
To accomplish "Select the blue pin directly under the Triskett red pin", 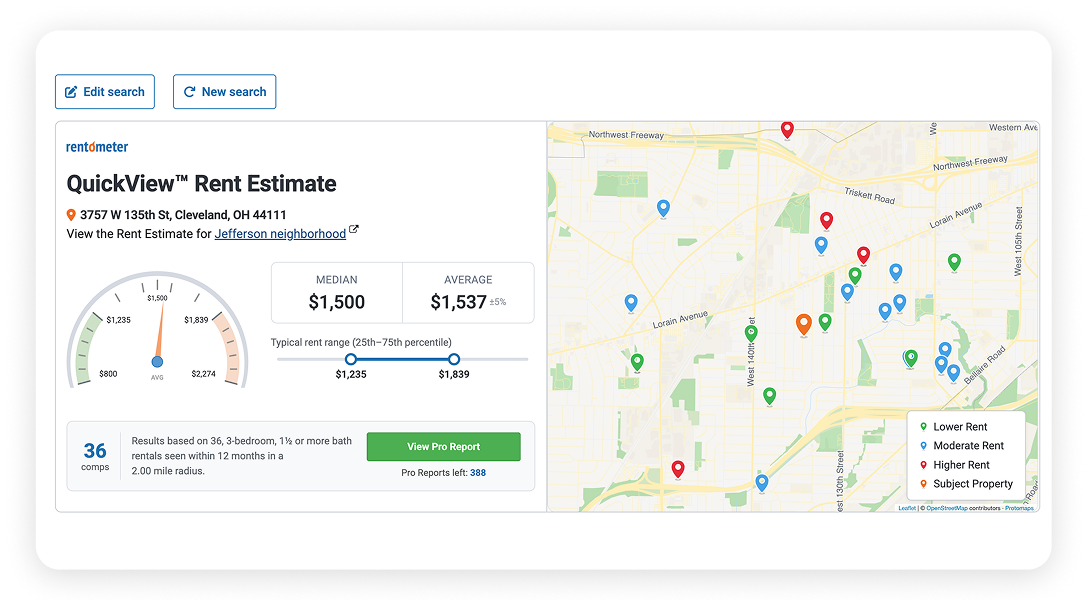I will click(821, 245).
